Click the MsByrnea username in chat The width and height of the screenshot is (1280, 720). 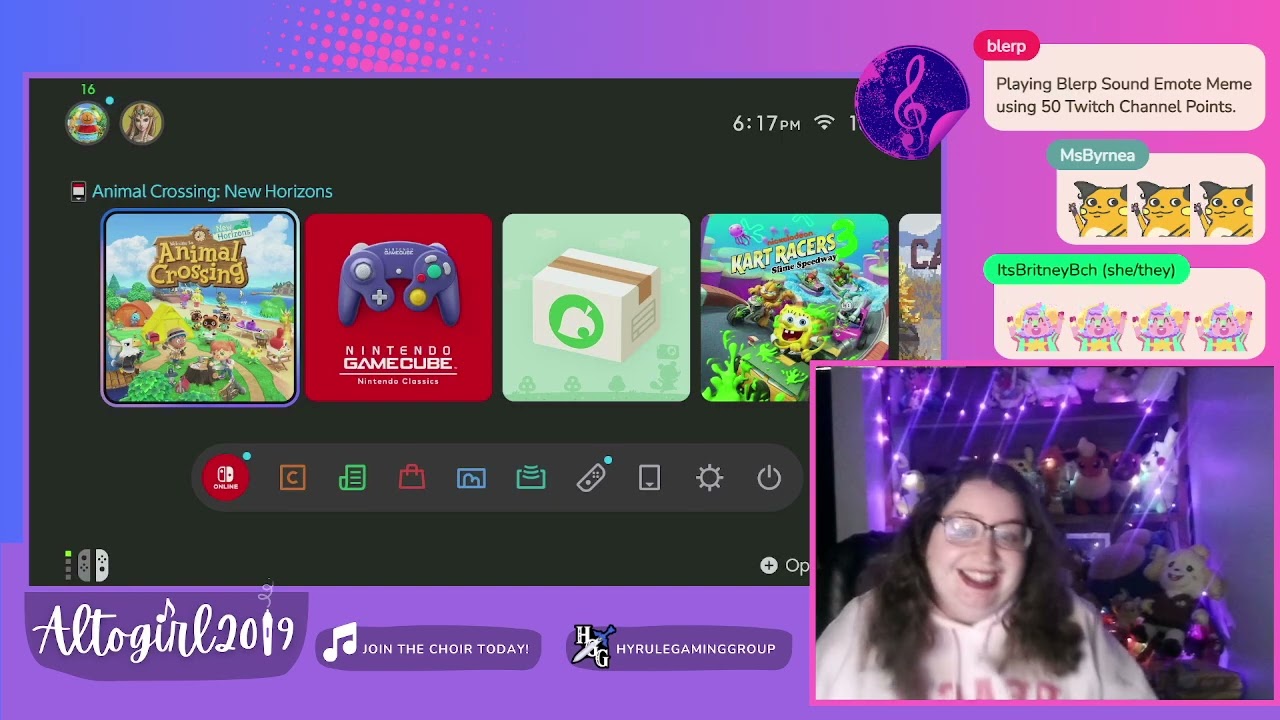click(x=1097, y=155)
